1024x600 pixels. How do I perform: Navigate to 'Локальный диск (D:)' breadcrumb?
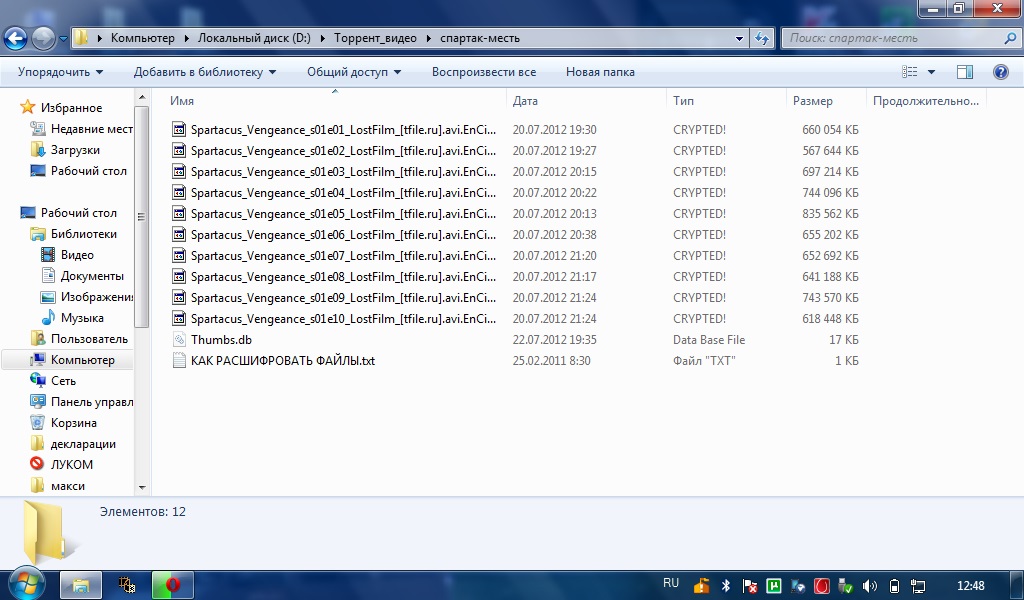(x=254, y=38)
